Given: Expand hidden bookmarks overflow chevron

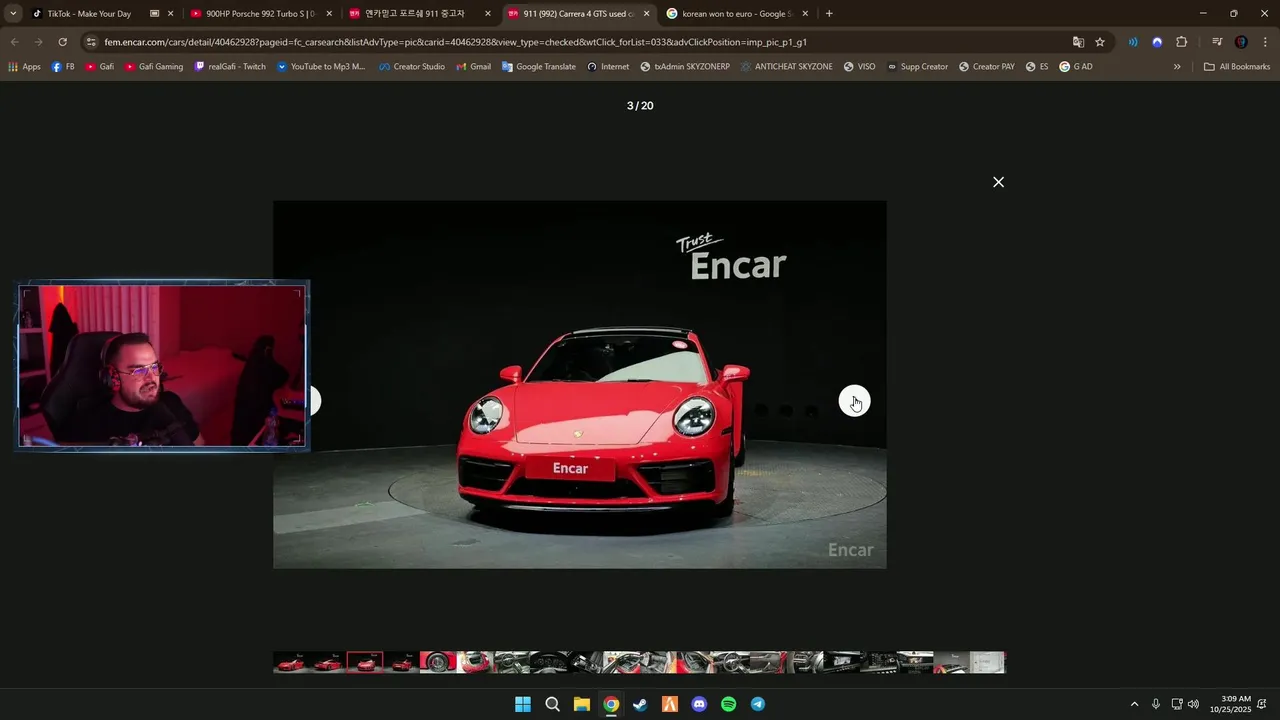Looking at the screenshot, I should point(1177,67).
